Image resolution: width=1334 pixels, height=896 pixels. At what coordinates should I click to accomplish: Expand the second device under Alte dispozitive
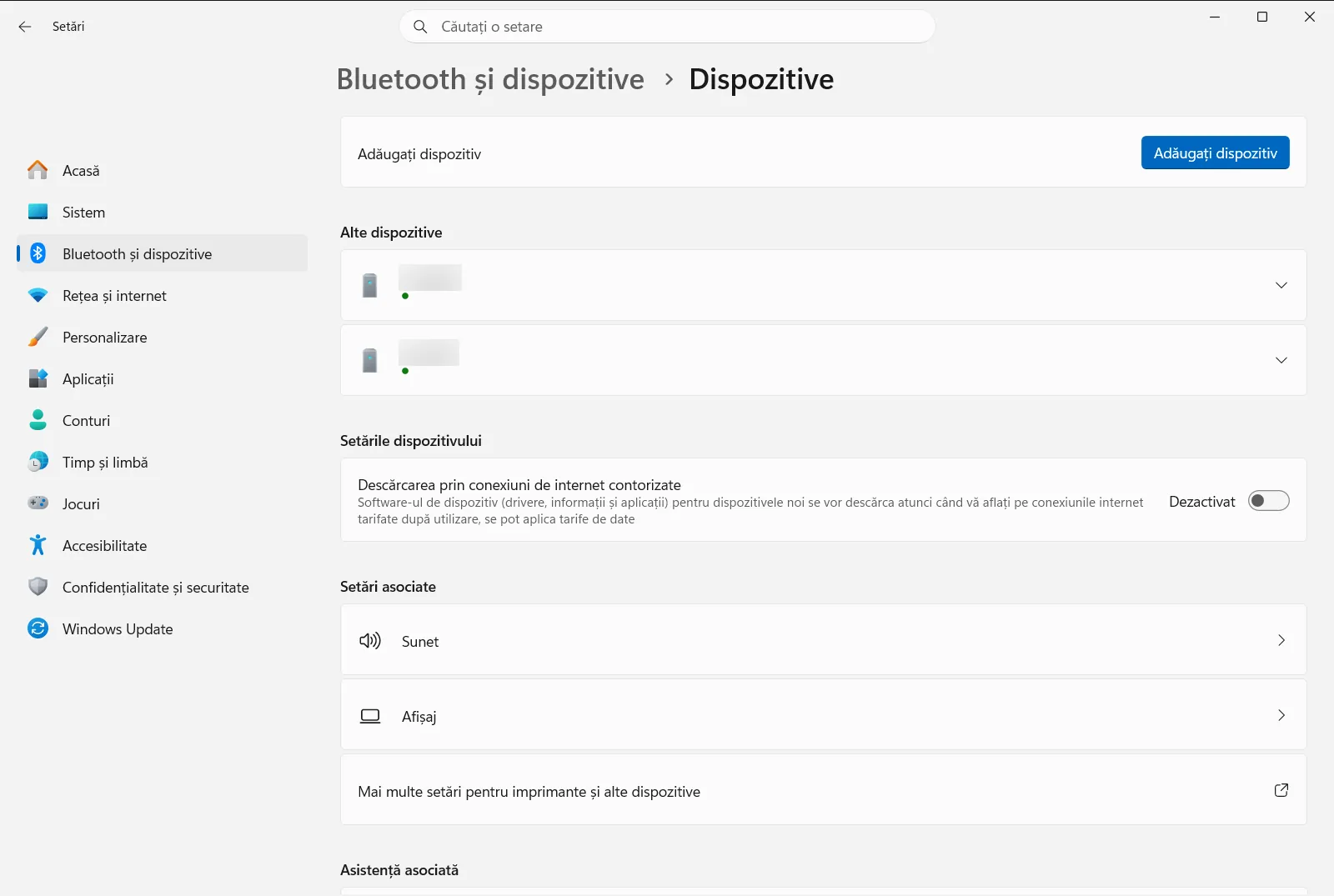[x=1281, y=360]
